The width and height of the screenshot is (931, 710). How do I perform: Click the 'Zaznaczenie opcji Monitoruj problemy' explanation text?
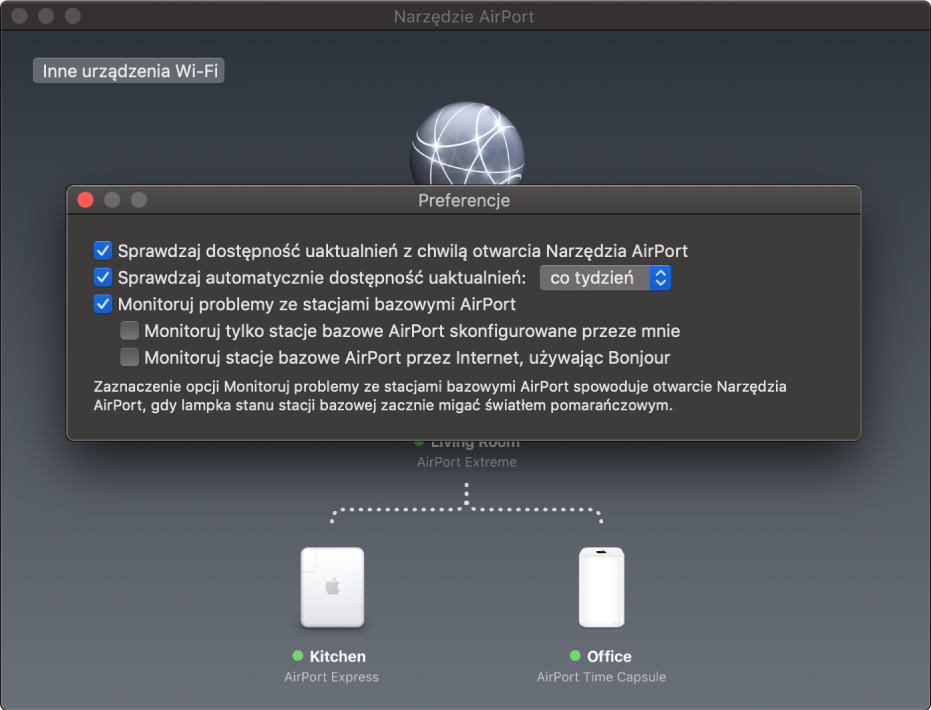[x=440, y=396]
